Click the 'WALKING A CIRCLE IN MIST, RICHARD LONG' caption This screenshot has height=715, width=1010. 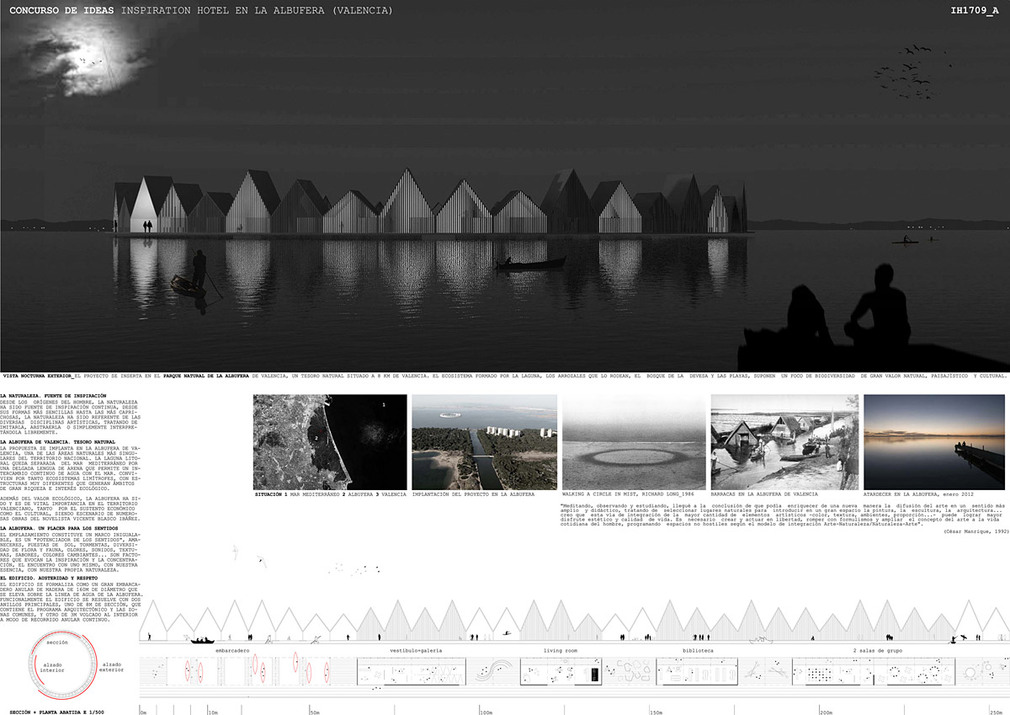point(627,494)
